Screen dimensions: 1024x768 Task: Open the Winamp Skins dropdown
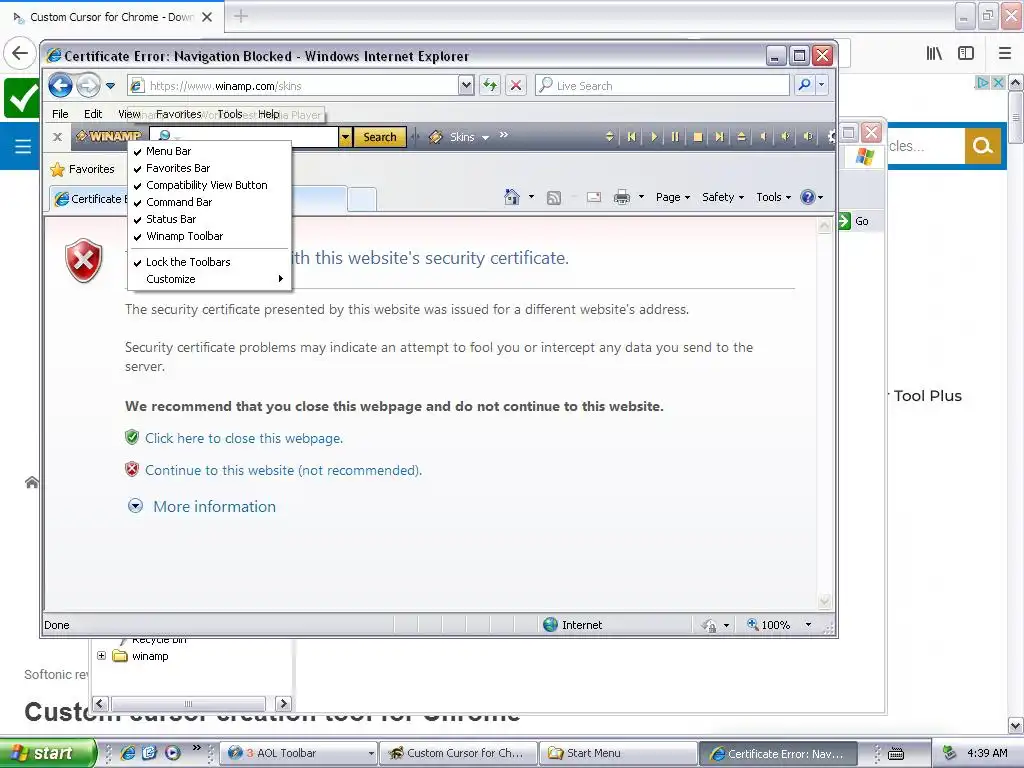click(x=460, y=136)
